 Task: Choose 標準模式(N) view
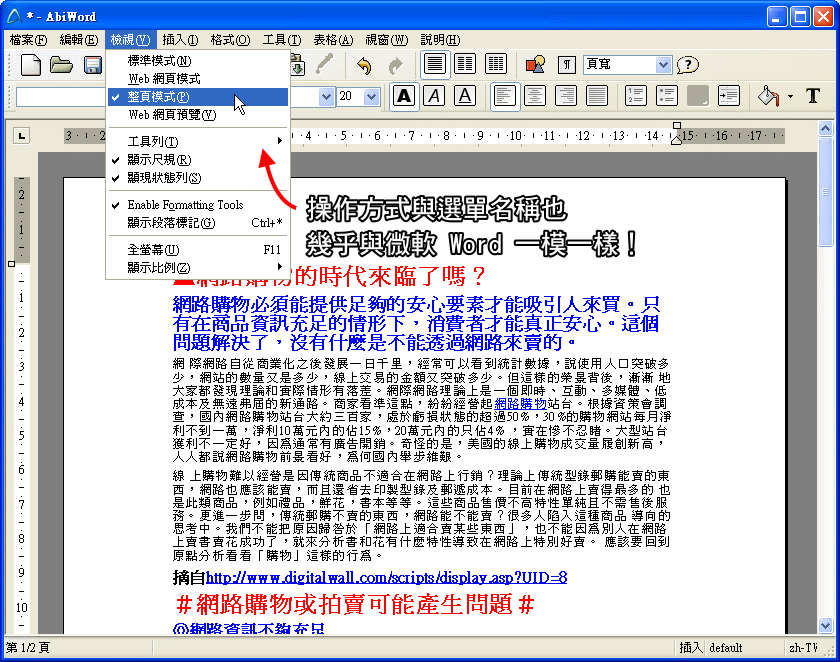[x=198, y=61]
